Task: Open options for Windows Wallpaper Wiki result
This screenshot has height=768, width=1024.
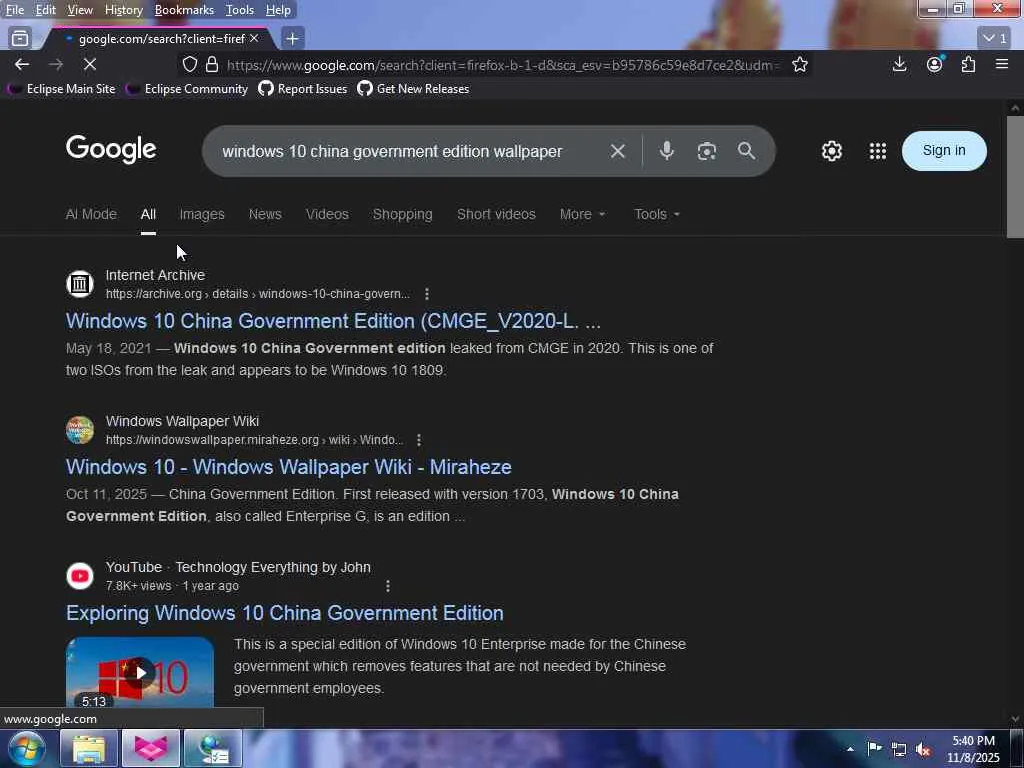Action: pyautogui.click(x=419, y=440)
